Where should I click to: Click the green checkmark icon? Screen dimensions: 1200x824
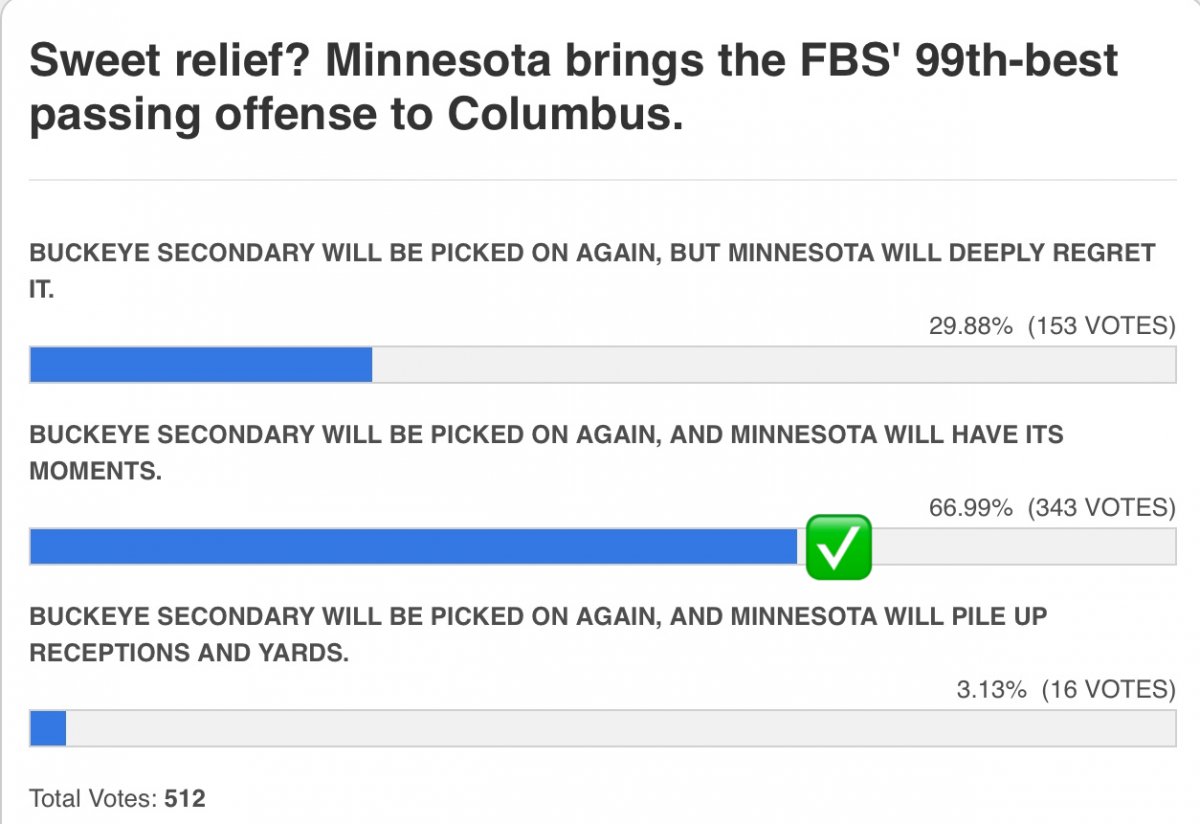click(x=838, y=547)
